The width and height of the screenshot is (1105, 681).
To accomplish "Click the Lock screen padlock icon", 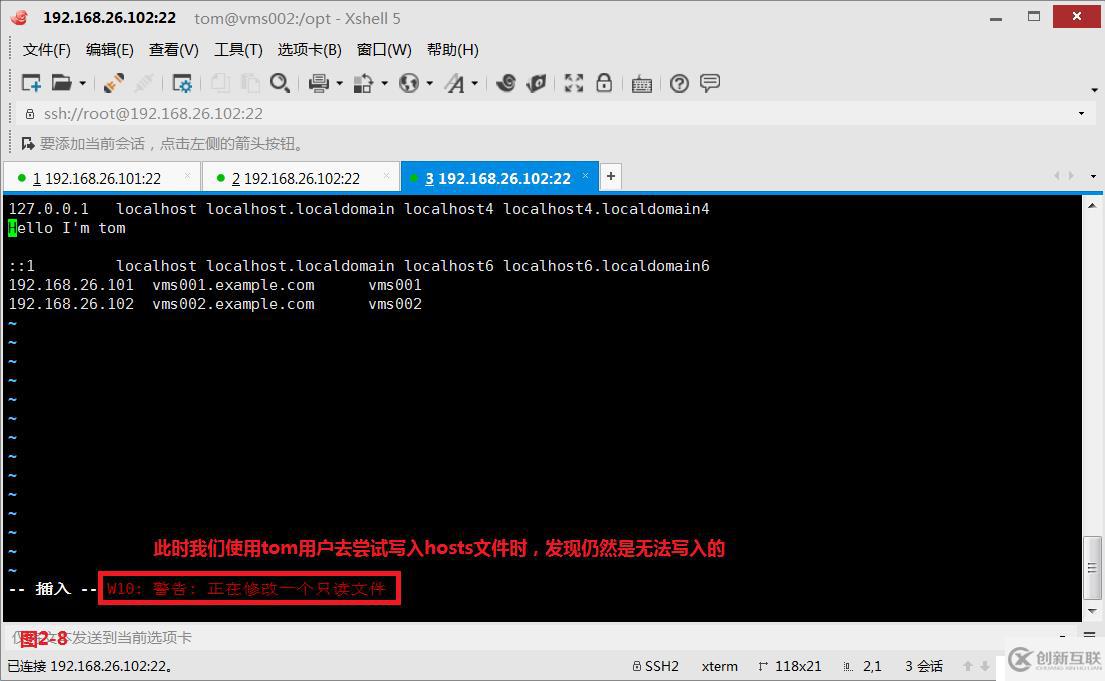I will coord(604,83).
